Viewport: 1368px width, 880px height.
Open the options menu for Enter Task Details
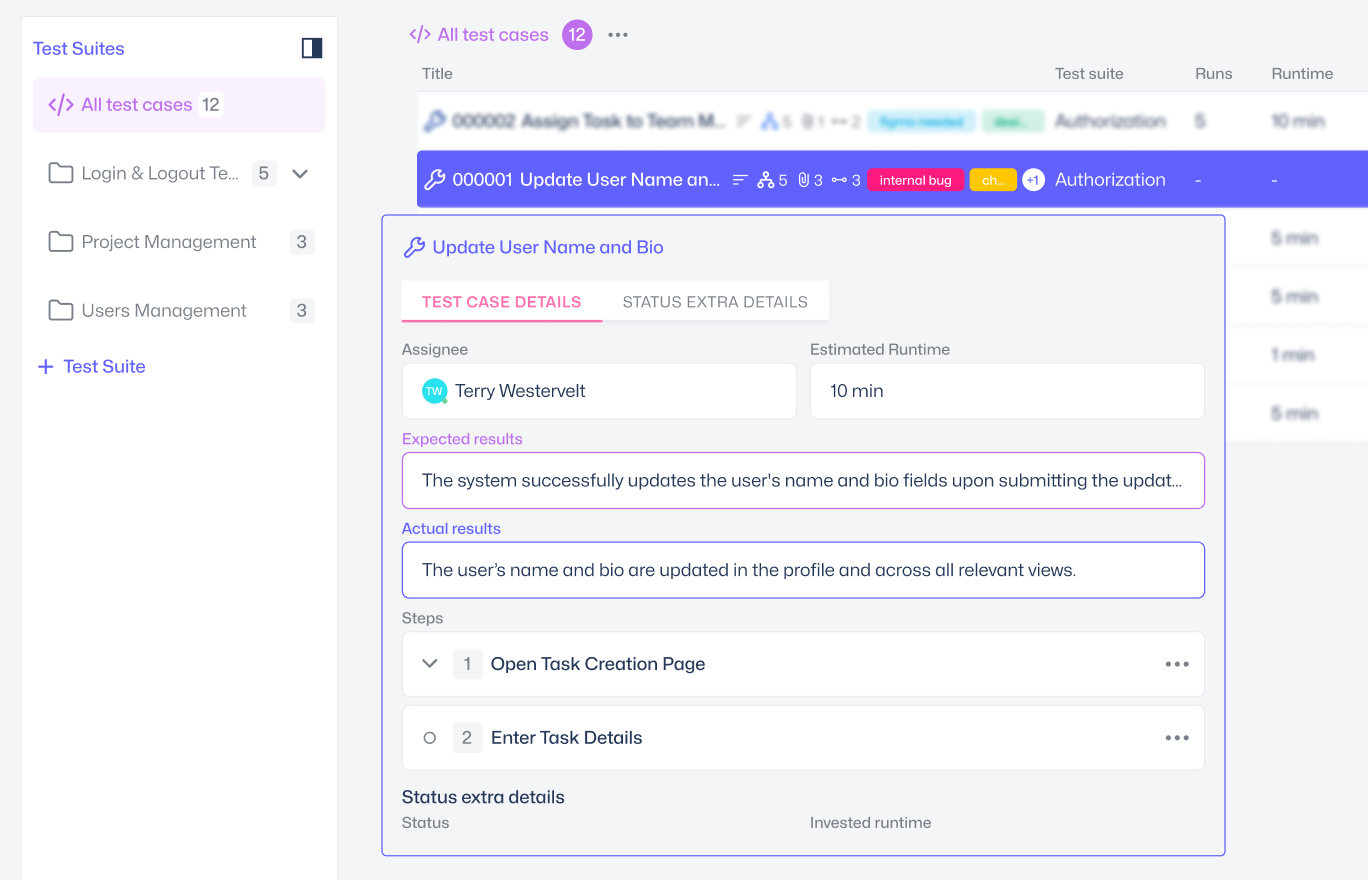click(x=1177, y=738)
